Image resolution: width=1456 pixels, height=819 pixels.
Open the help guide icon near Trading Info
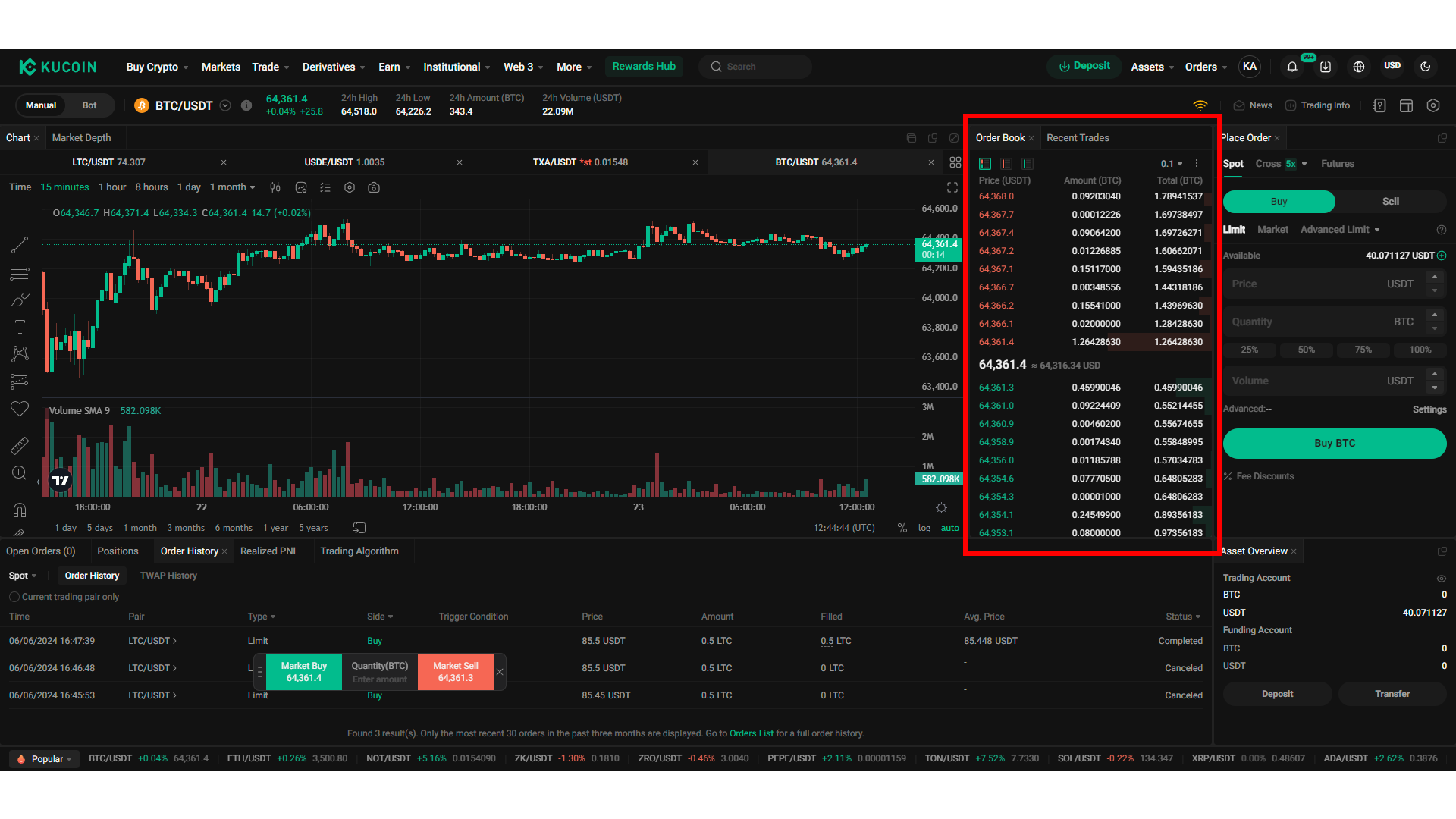[1379, 105]
